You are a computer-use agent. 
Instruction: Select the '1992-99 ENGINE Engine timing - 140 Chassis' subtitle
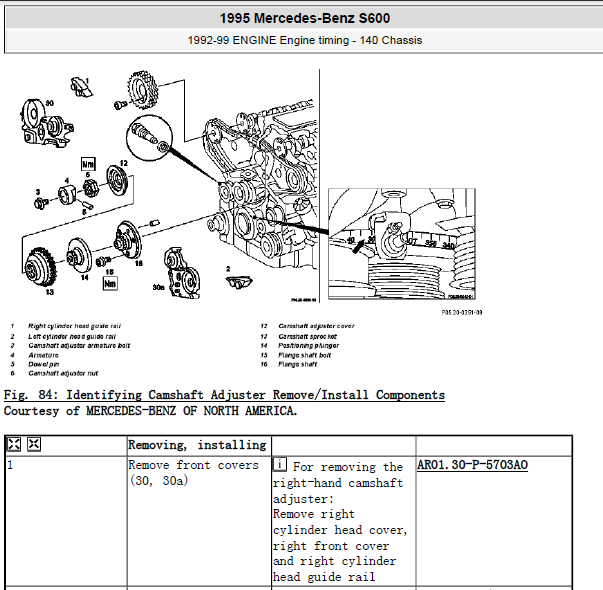pyautogui.click(x=305, y=40)
